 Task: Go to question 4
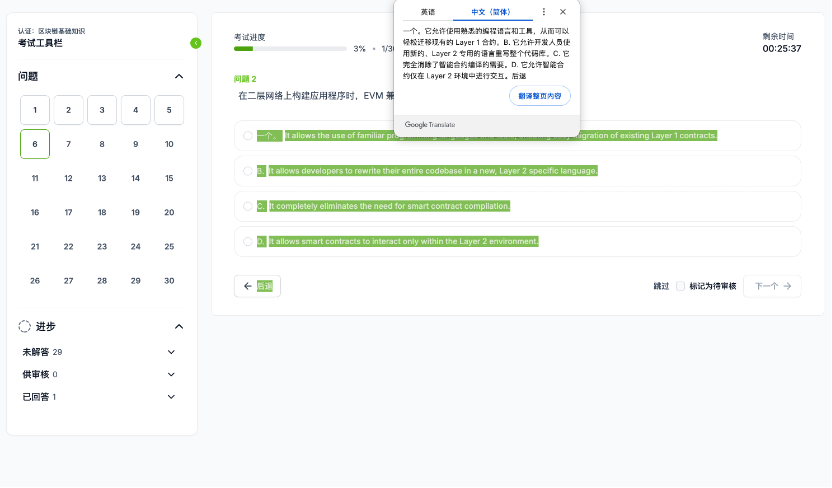[x=135, y=110]
